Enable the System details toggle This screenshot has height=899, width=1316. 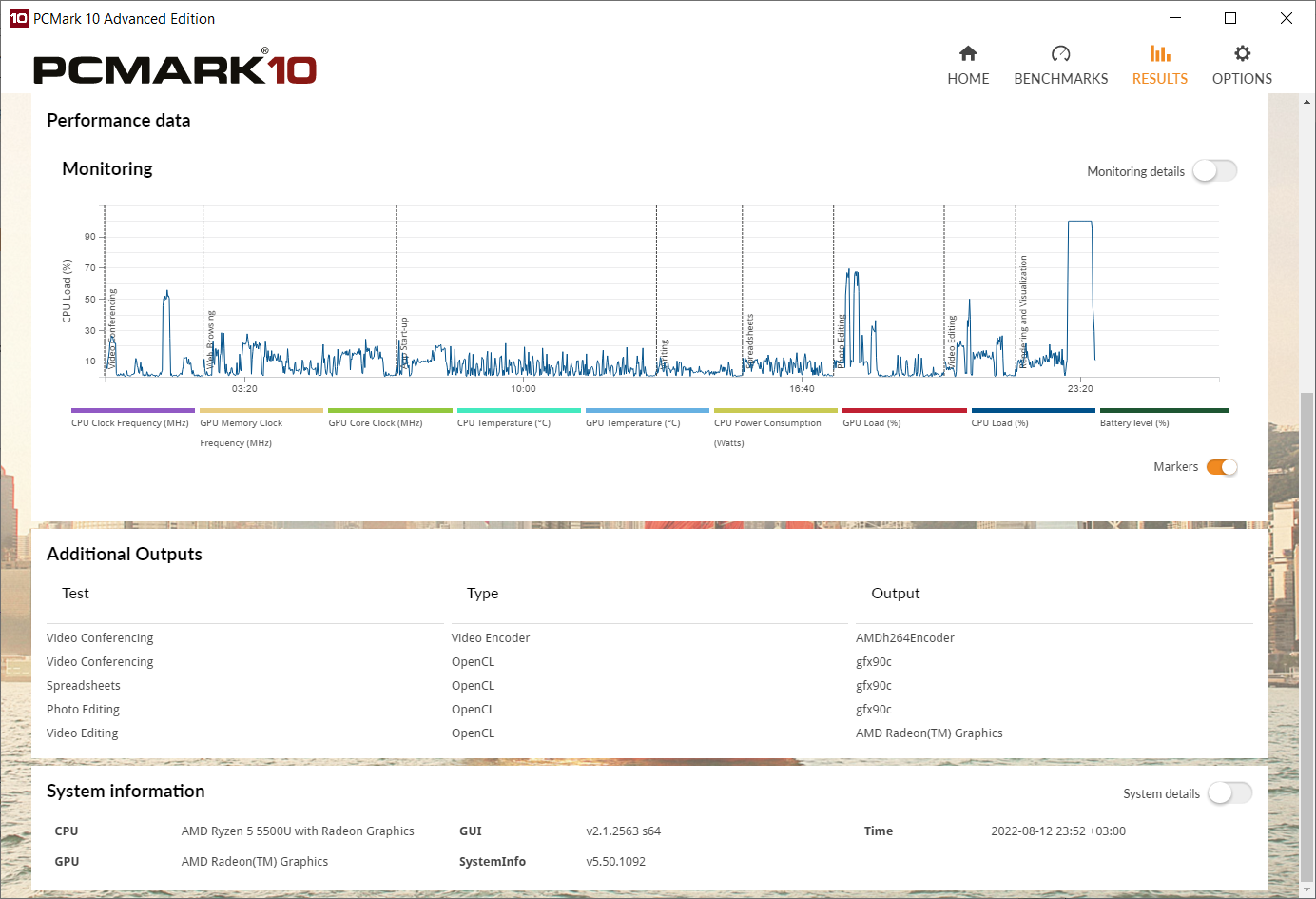click(x=1229, y=793)
